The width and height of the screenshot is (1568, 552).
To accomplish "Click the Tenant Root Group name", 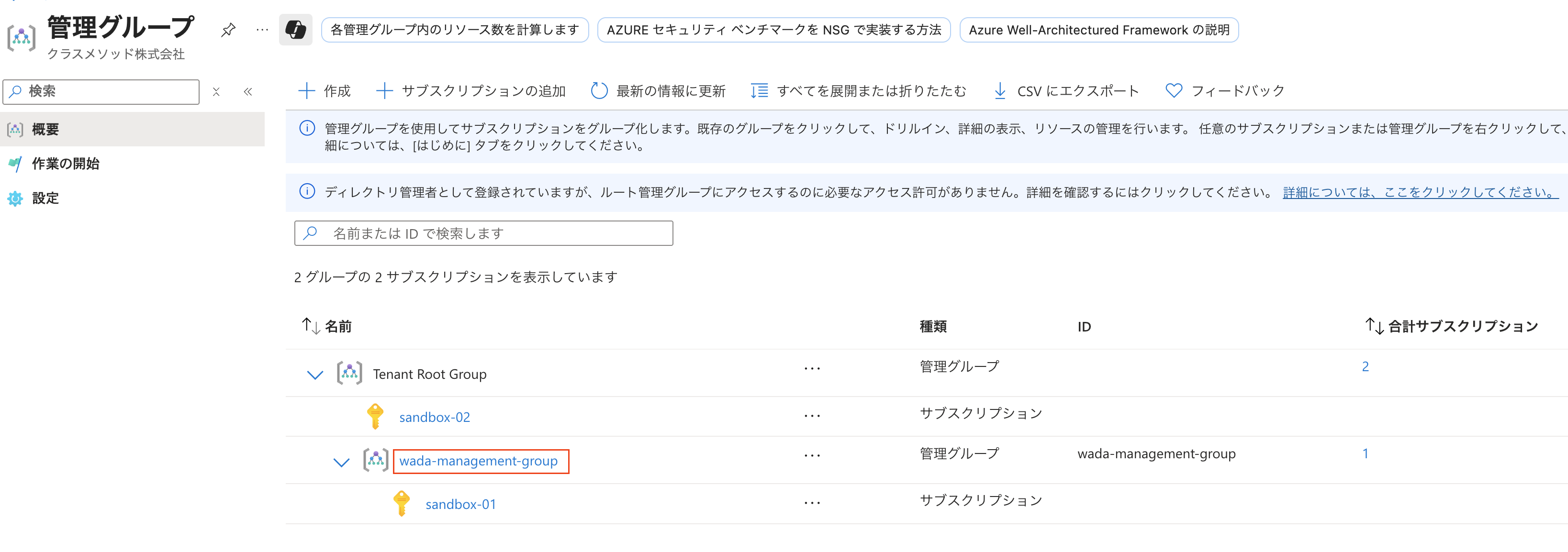I will [430, 374].
